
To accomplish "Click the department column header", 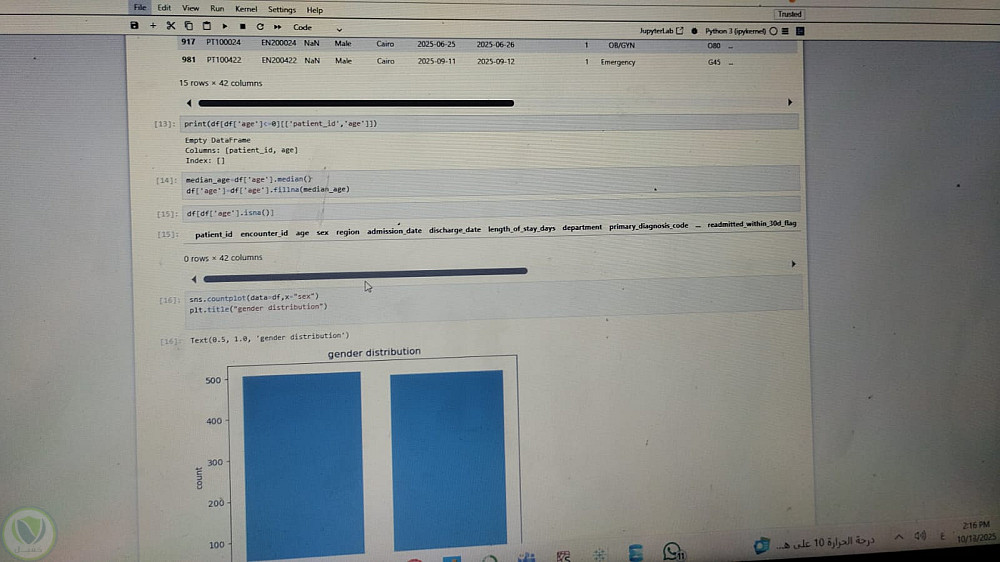I will [582, 227].
